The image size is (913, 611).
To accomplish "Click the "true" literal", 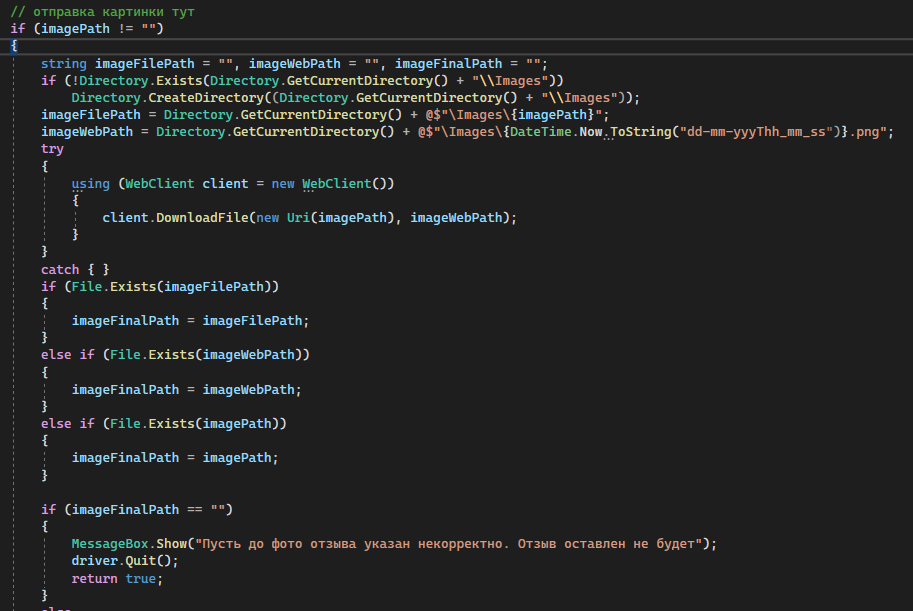I will (140, 579).
